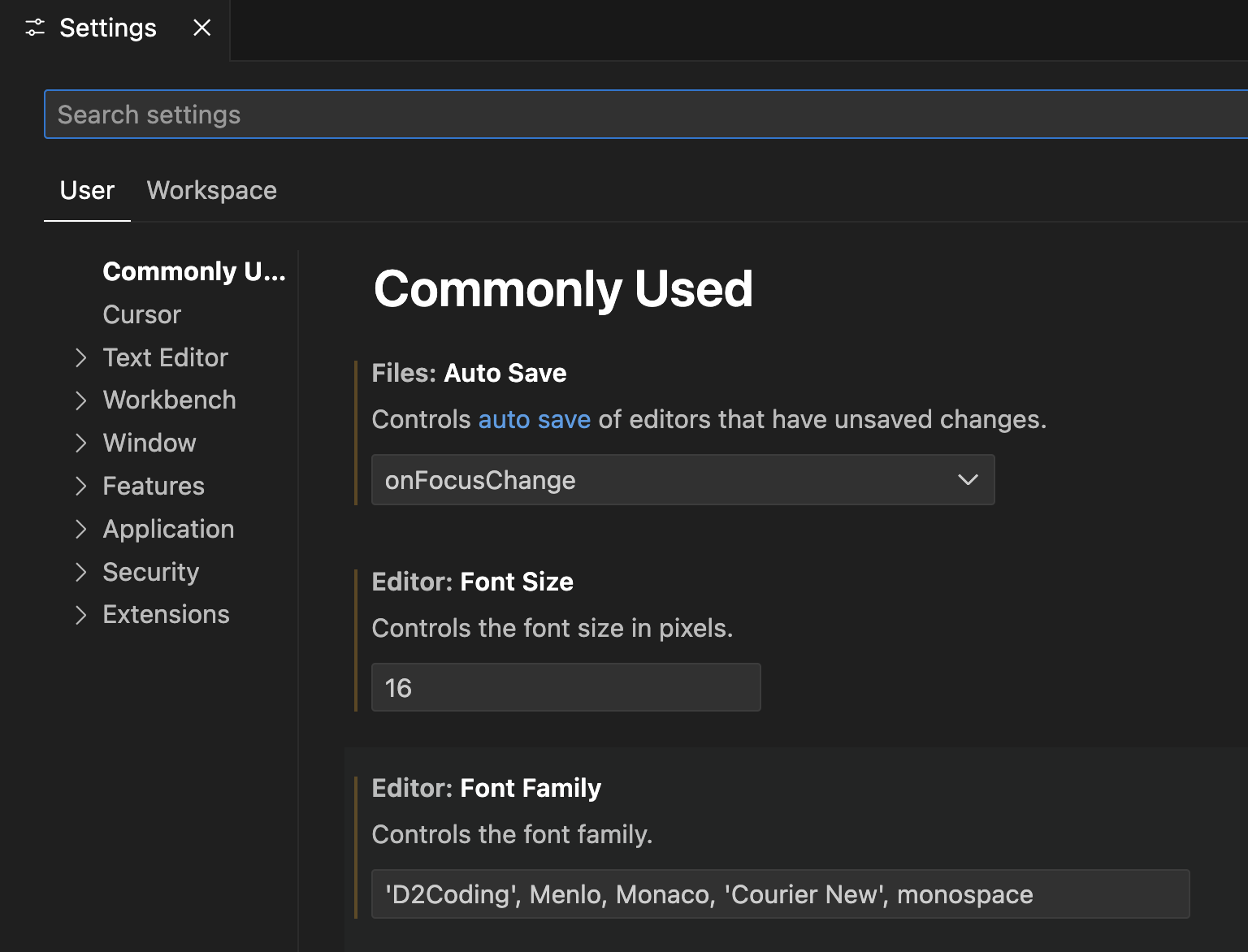Click 'Controls the font size in pixels.' text
The image size is (1248, 952).
pos(552,628)
